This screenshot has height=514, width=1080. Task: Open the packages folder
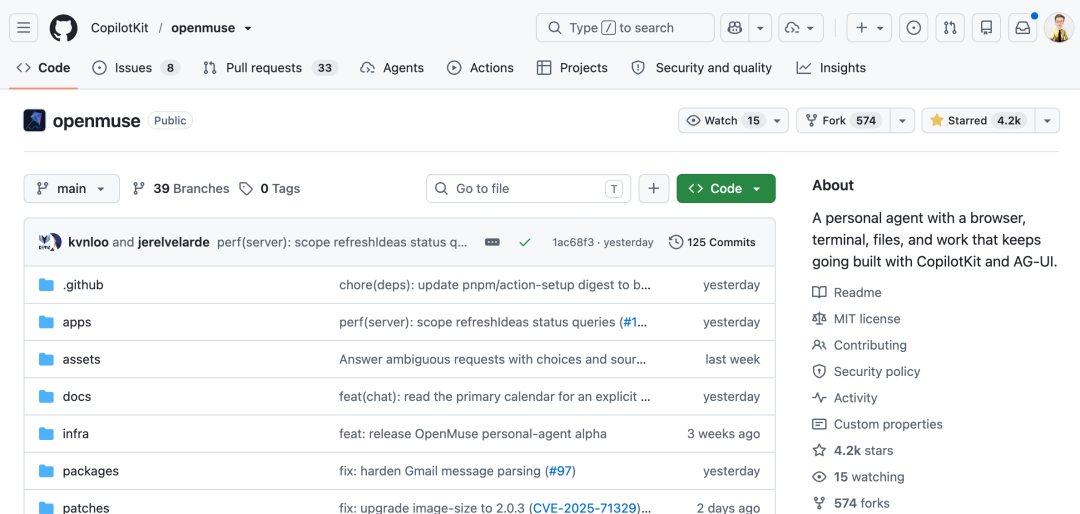[90, 471]
